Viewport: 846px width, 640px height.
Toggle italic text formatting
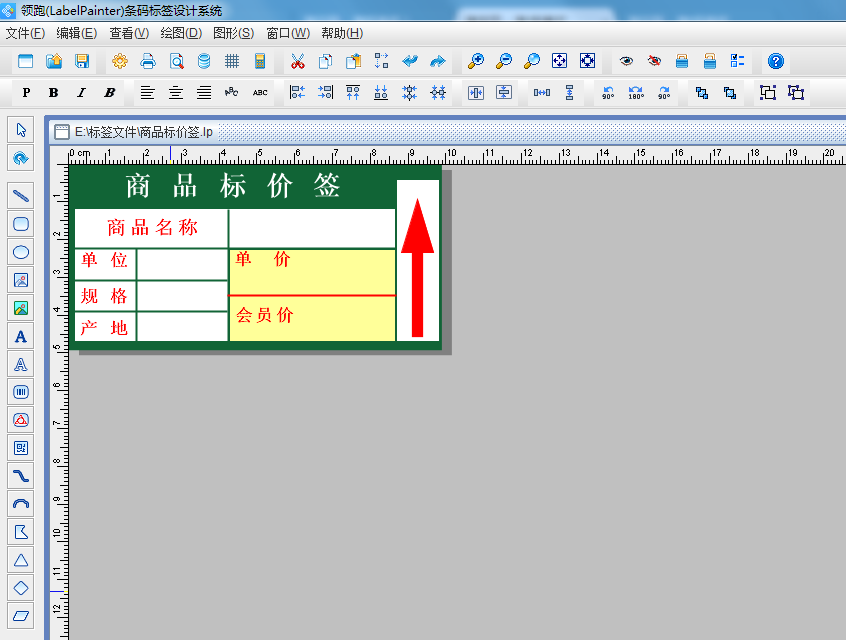pyautogui.click(x=81, y=93)
